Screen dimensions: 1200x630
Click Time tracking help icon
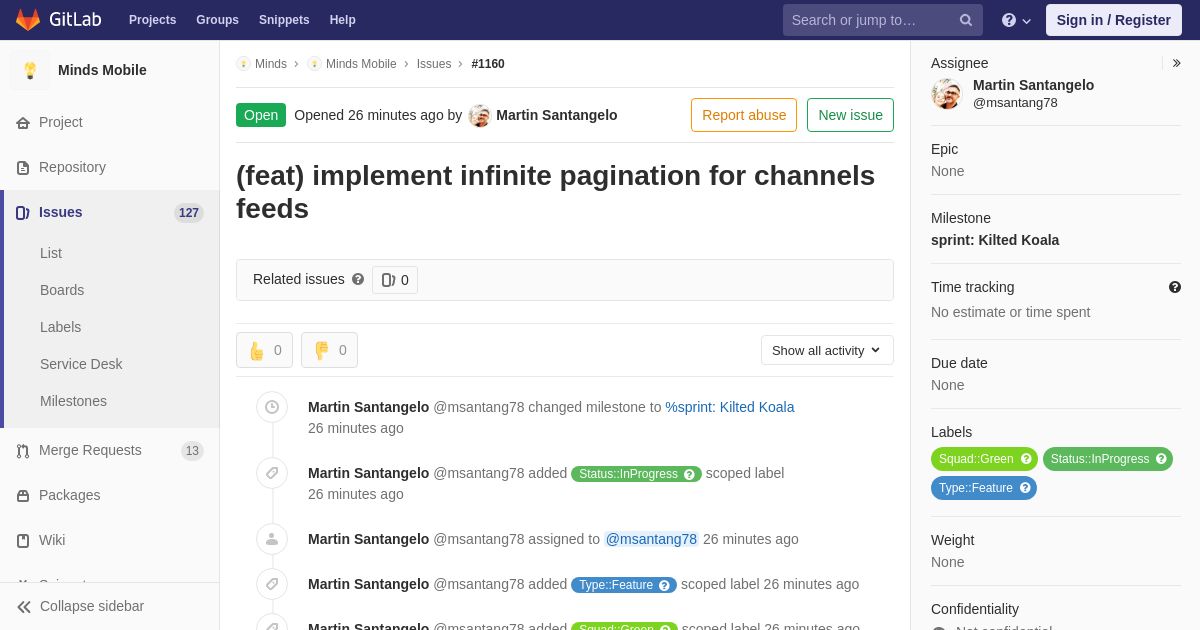point(1175,287)
